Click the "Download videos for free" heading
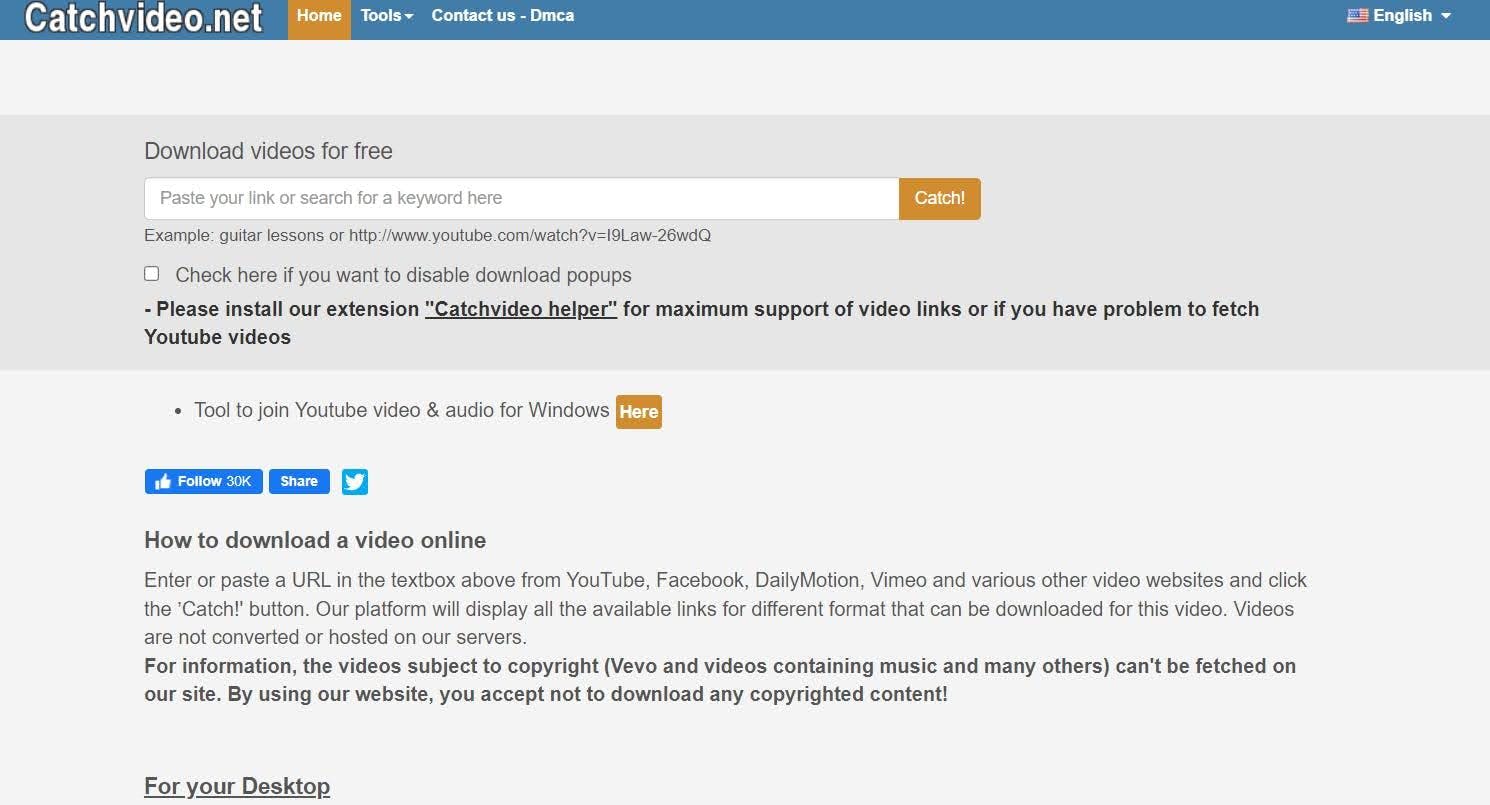The height and width of the screenshot is (805, 1490). coord(268,151)
